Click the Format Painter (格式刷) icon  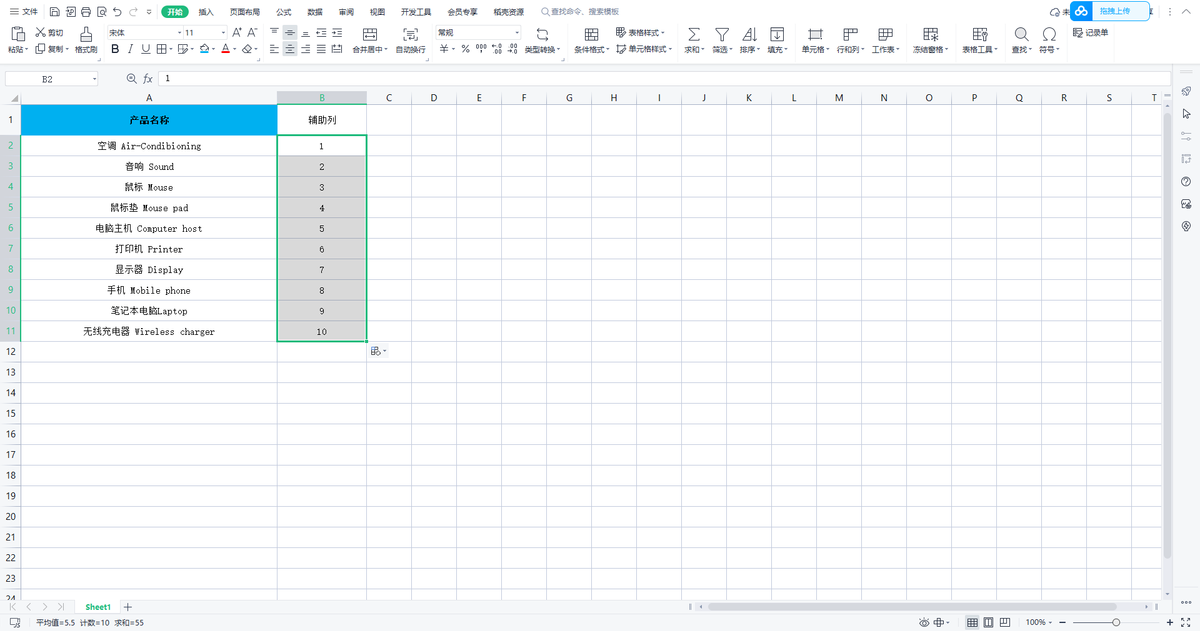[86, 33]
